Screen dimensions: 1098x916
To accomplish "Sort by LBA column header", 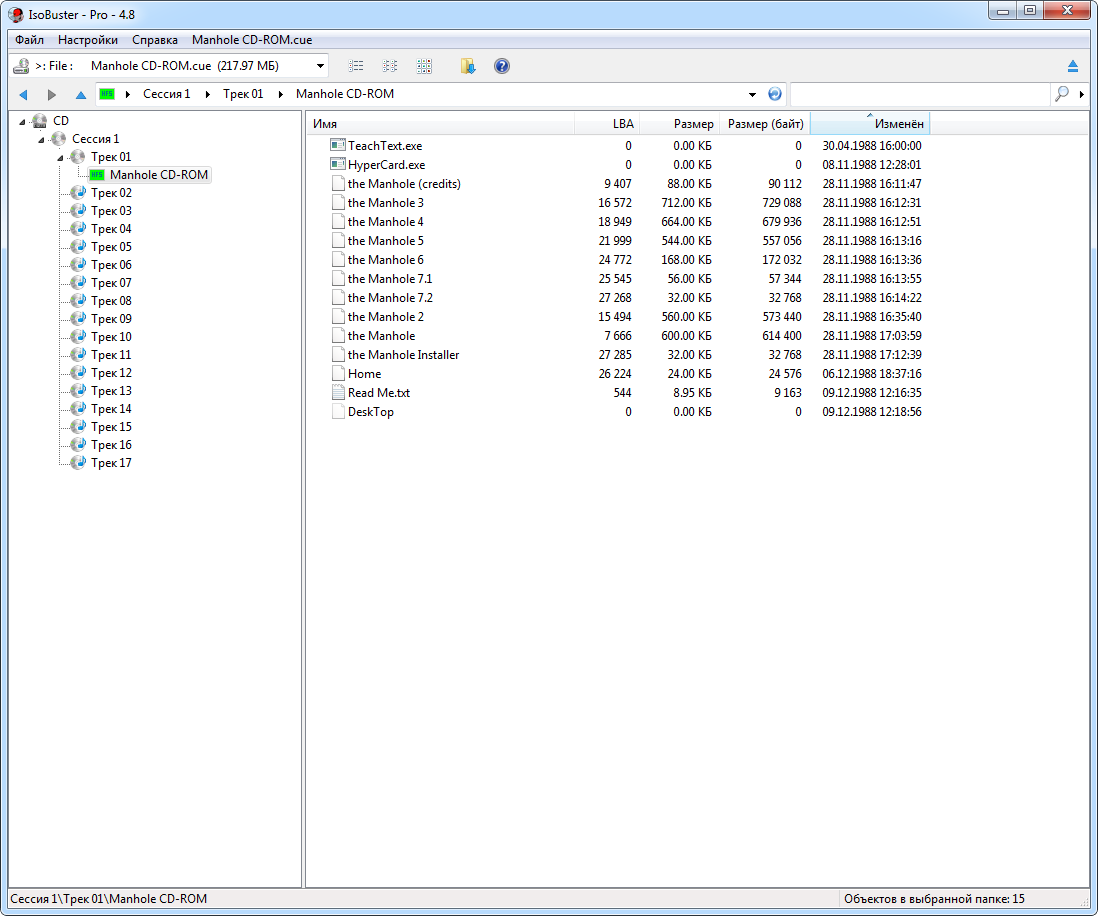I will click(607, 124).
